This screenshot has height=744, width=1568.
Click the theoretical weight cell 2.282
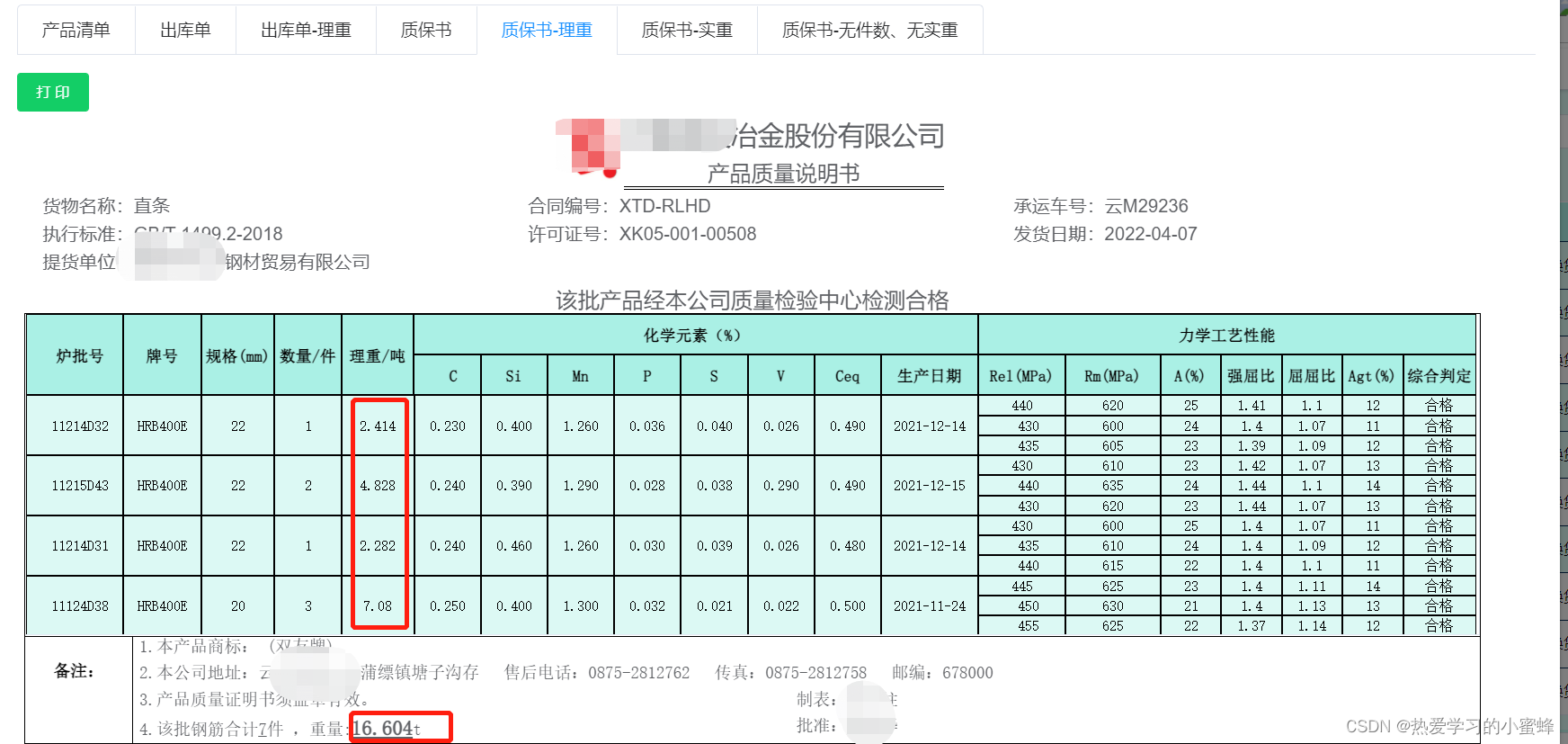pyautogui.click(x=378, y=545)
